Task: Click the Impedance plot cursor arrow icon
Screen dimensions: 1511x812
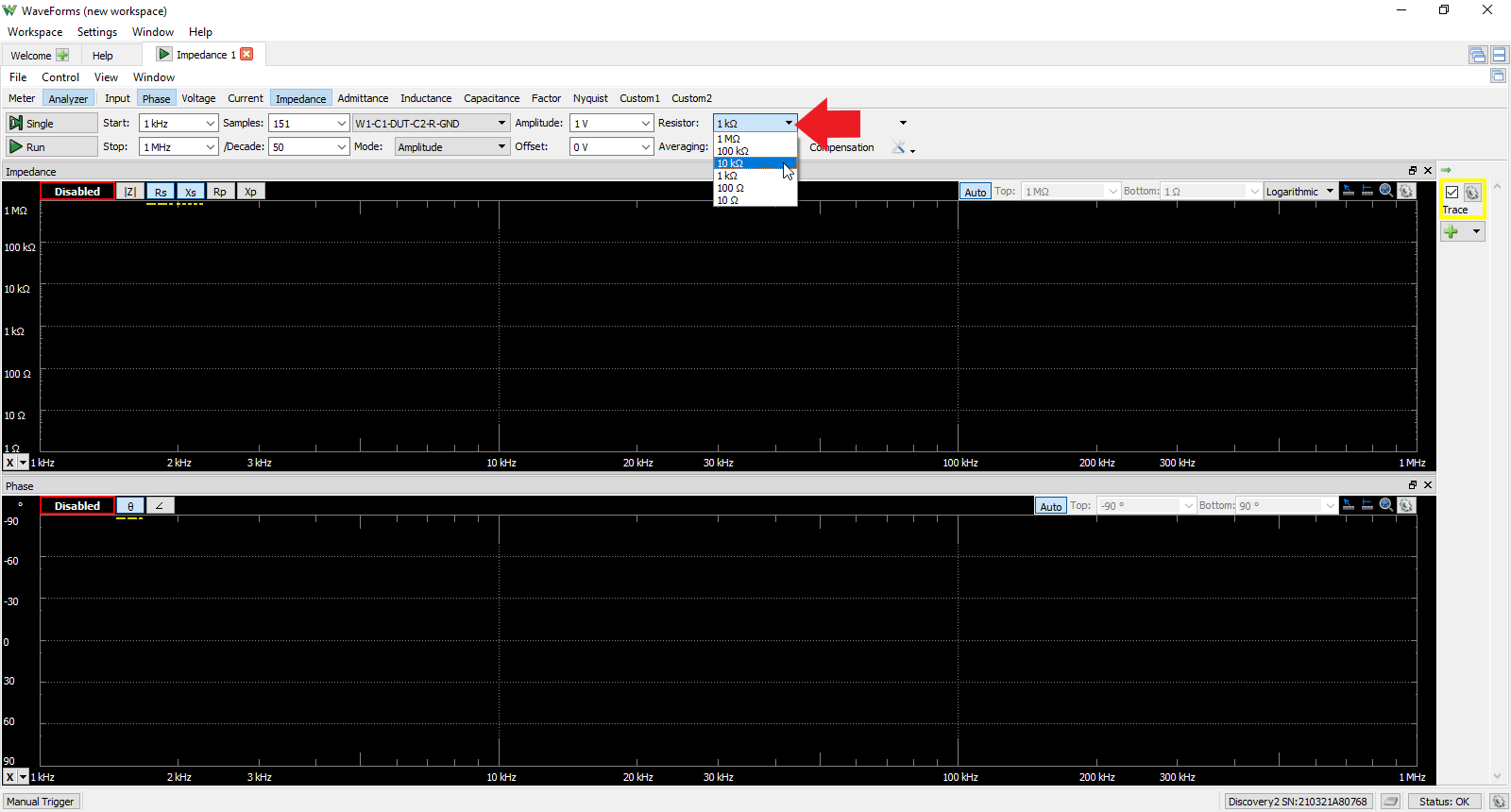Action: click(x=1349, y=191)
